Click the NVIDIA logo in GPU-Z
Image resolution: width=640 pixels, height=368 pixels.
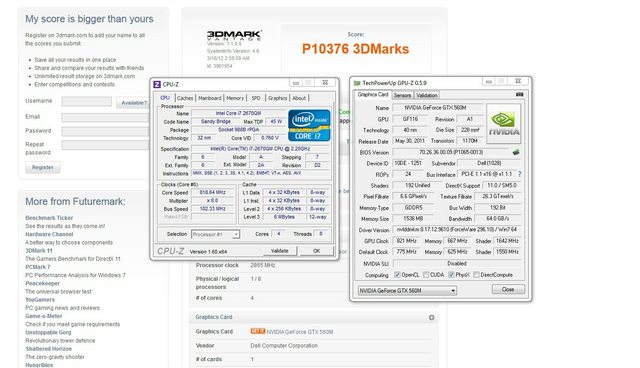pos(504,123)
